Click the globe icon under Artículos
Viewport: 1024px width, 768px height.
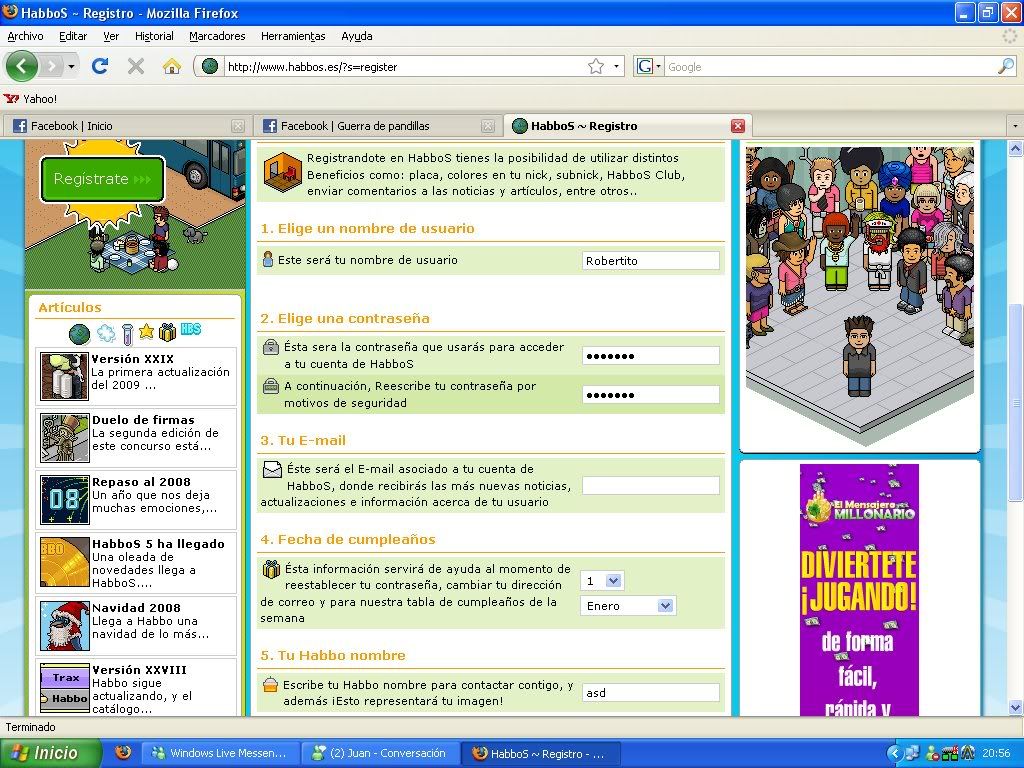[x=79, y=333]
